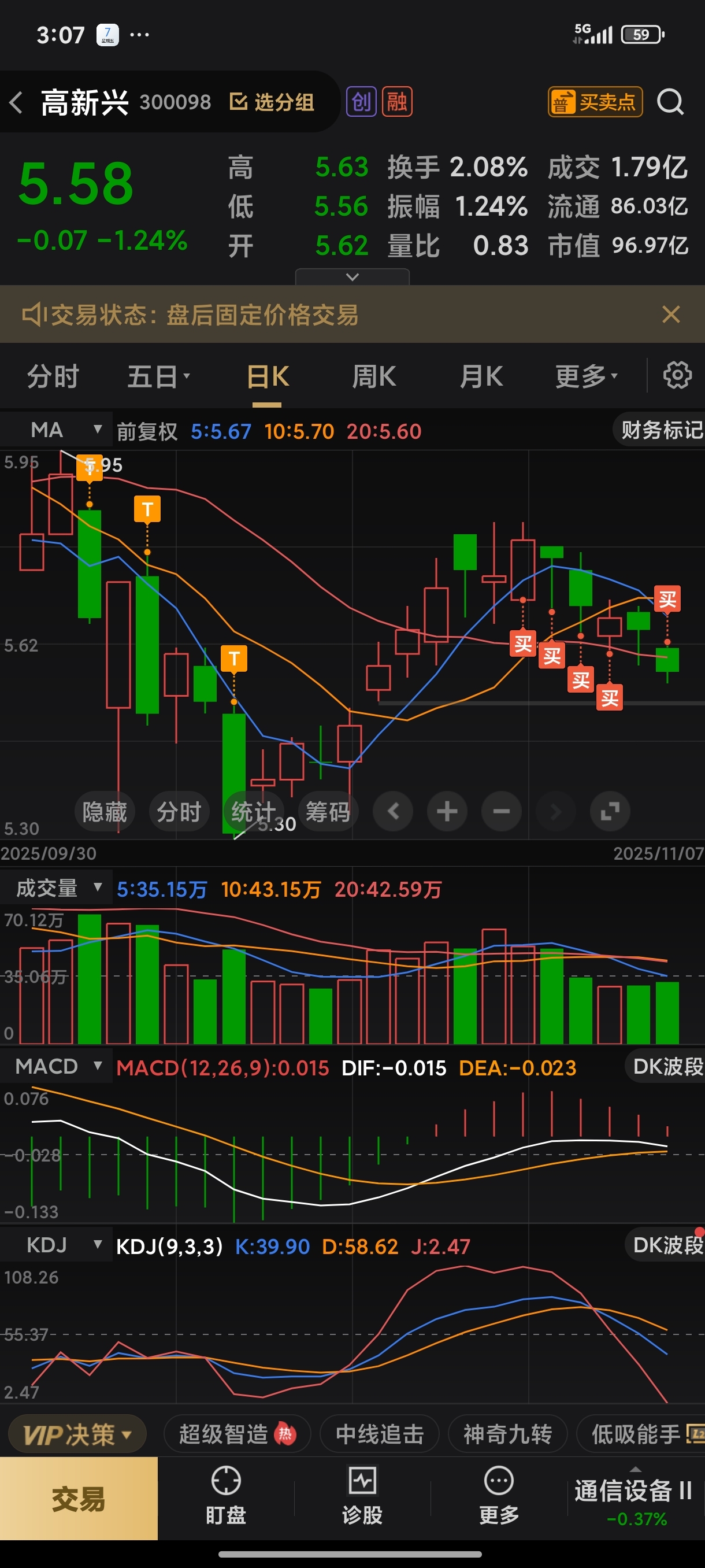Tap the 交易 trade button
Screen dimensions: 705x1568
tap(79, 1498)
